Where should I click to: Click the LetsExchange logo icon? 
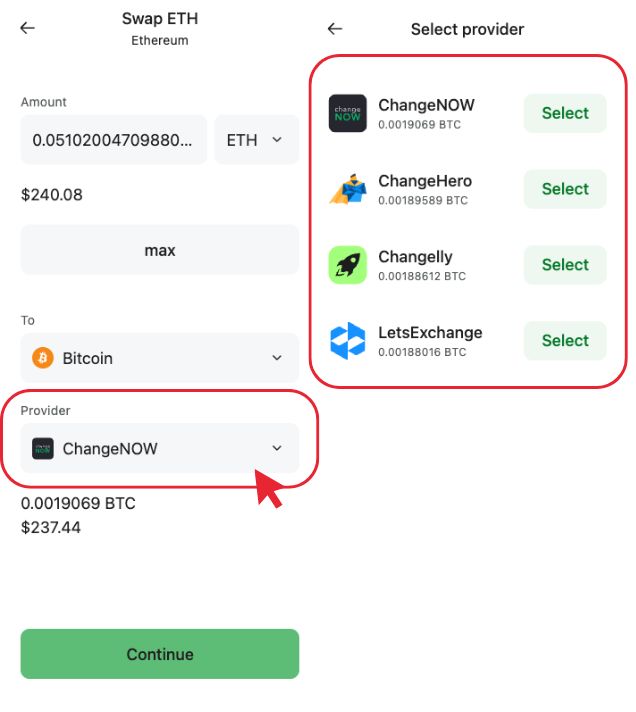tap(348, 341)
